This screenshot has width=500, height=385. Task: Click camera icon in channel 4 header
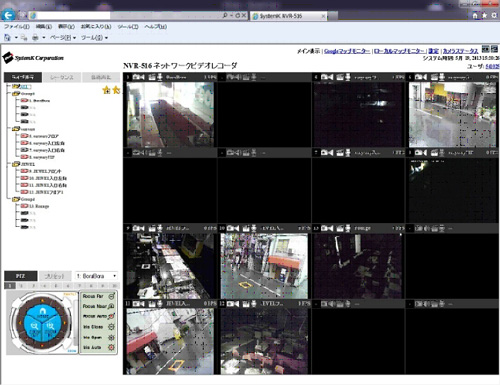tap(327, 77)
